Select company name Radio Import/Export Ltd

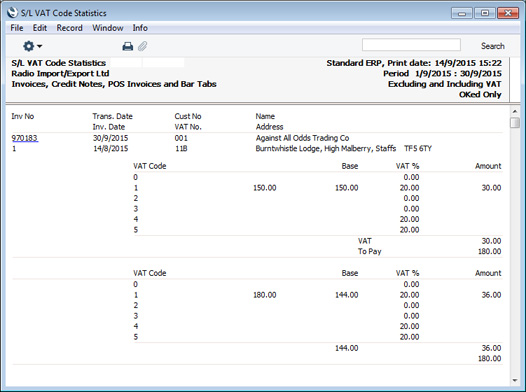(60, 73)
